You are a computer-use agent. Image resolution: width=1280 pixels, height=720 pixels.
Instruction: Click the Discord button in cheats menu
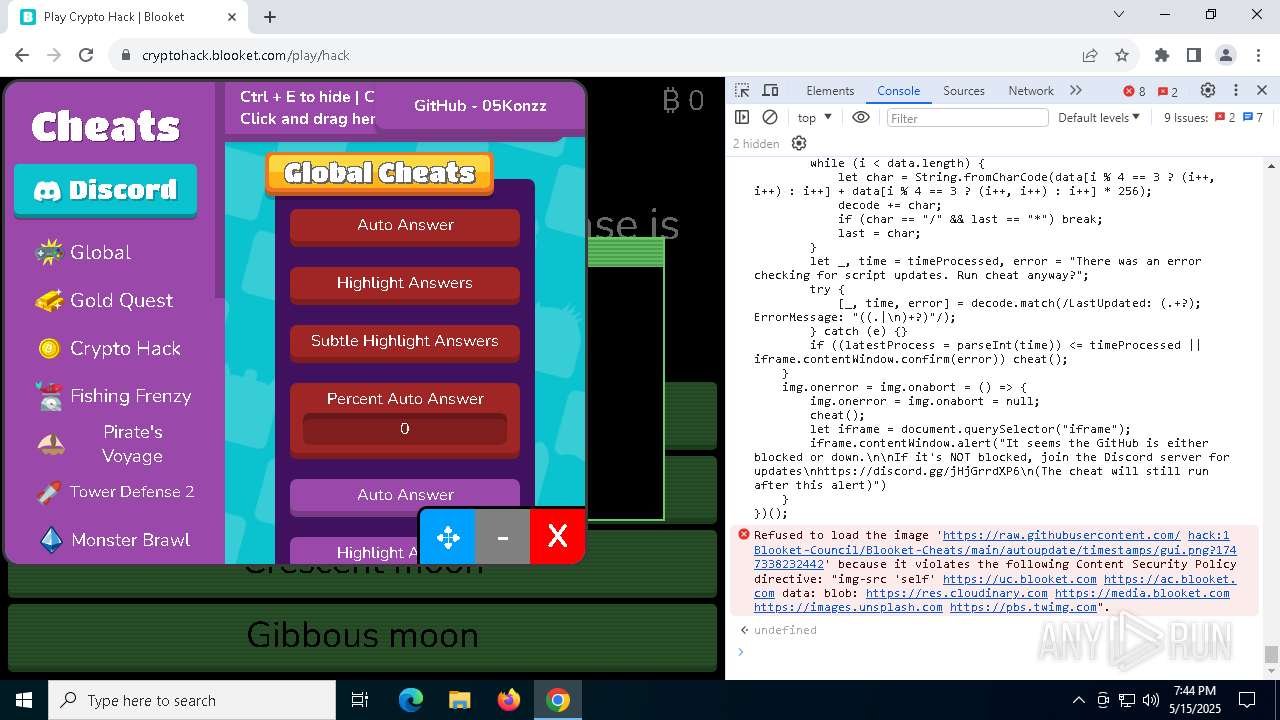click(x=105, y=190)
